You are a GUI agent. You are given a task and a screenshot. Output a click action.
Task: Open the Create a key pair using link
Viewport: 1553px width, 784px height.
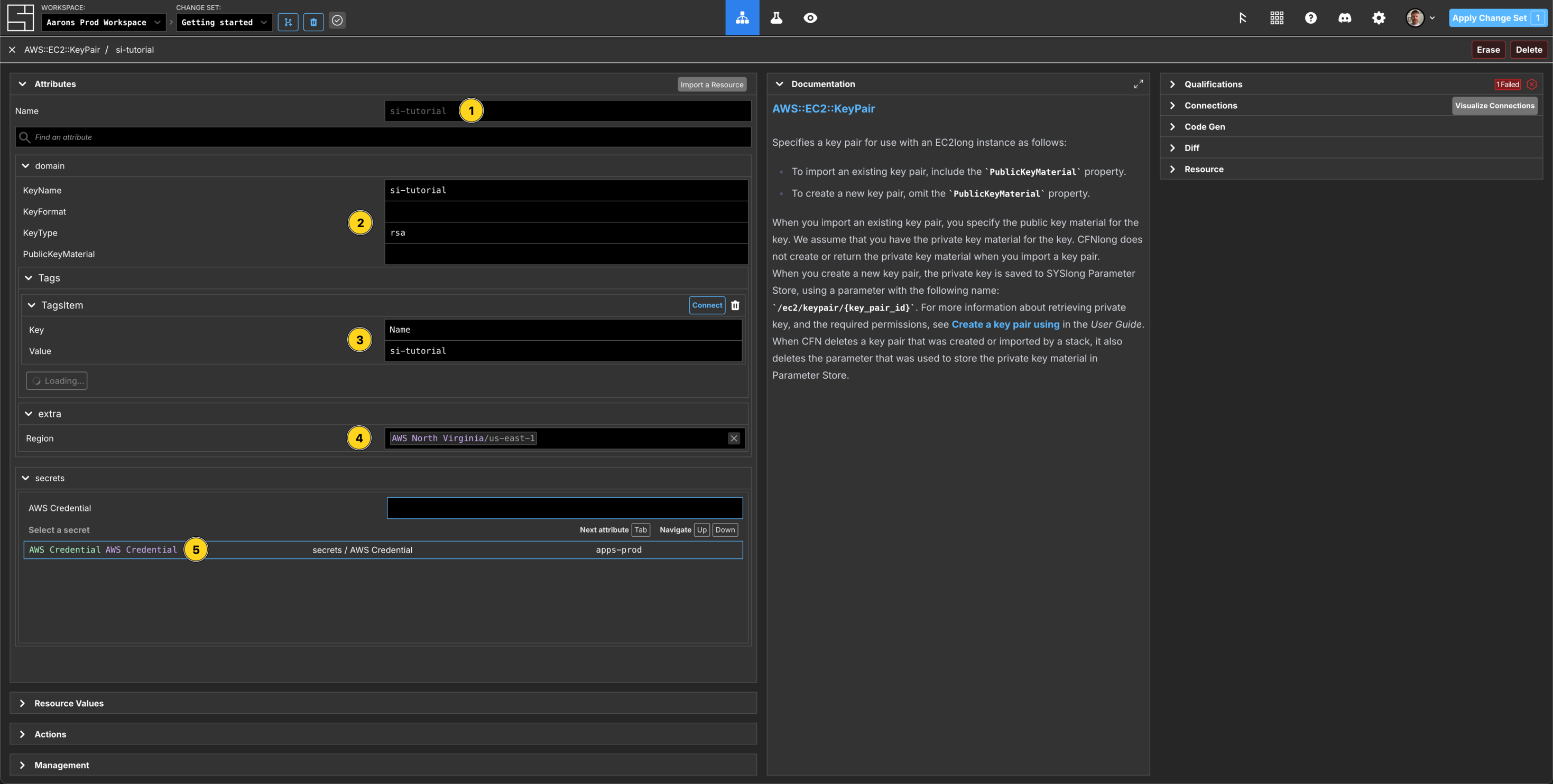[x=1005, y=324]
